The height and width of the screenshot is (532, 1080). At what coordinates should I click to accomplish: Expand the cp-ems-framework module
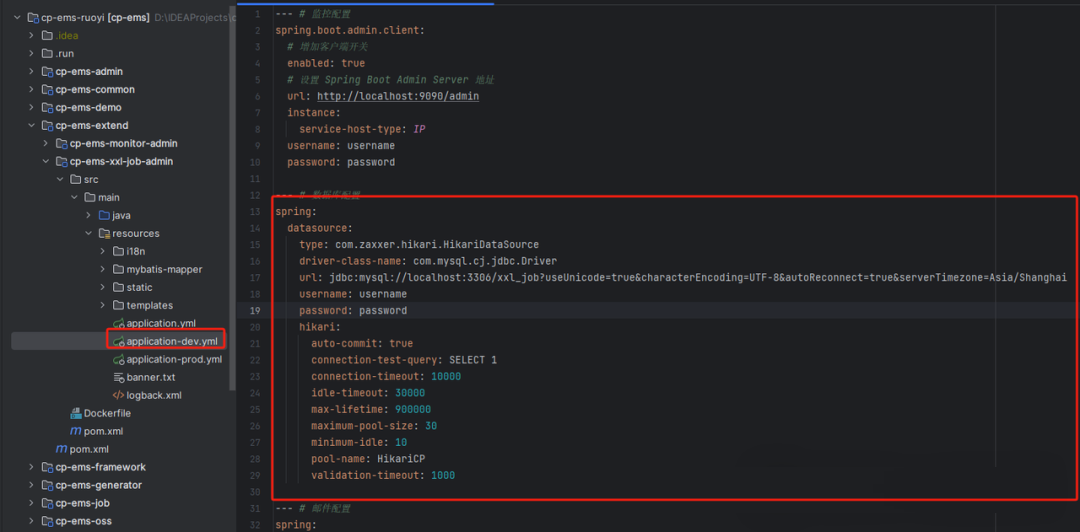[x=32, y=468]
